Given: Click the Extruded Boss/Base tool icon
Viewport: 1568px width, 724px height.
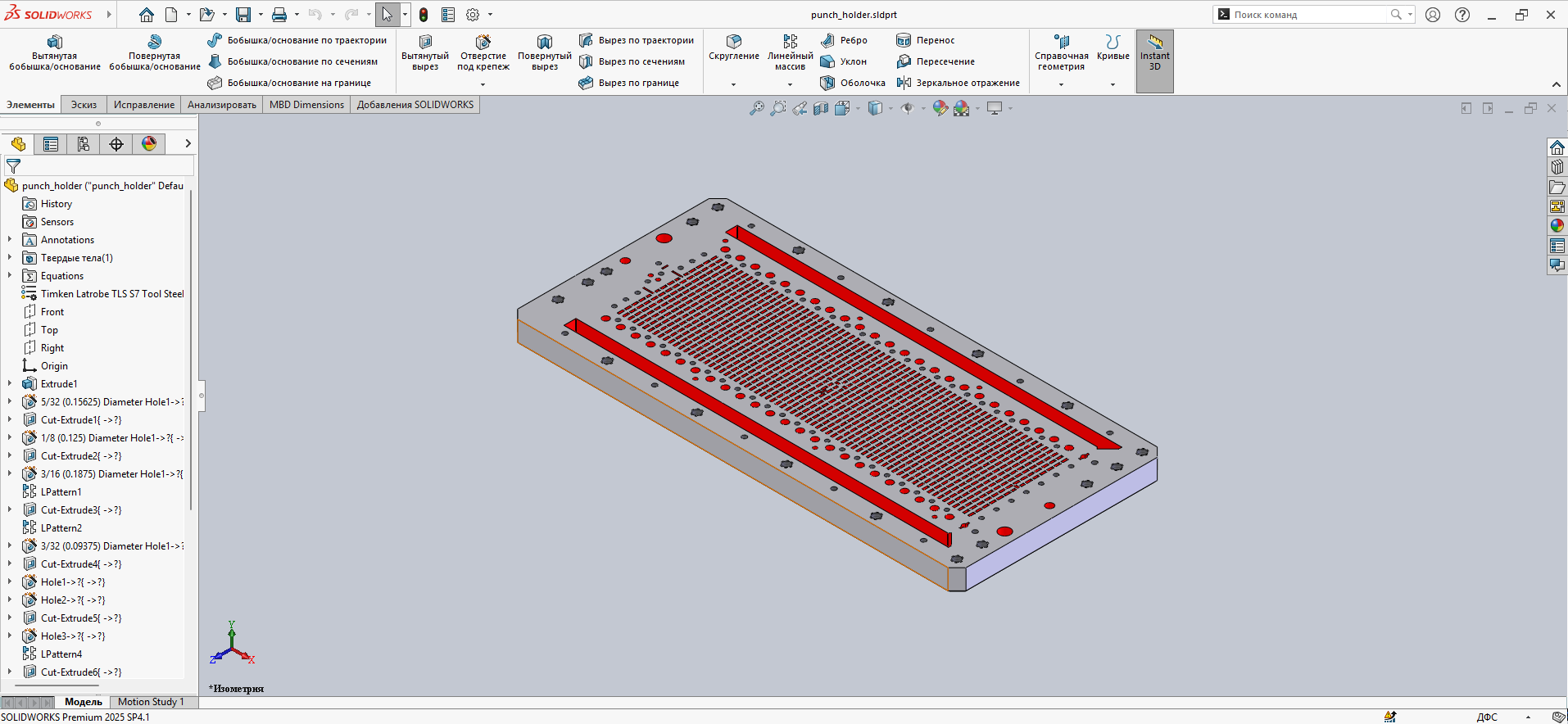Looking at the screenshot, I should [x=54, y=43].
